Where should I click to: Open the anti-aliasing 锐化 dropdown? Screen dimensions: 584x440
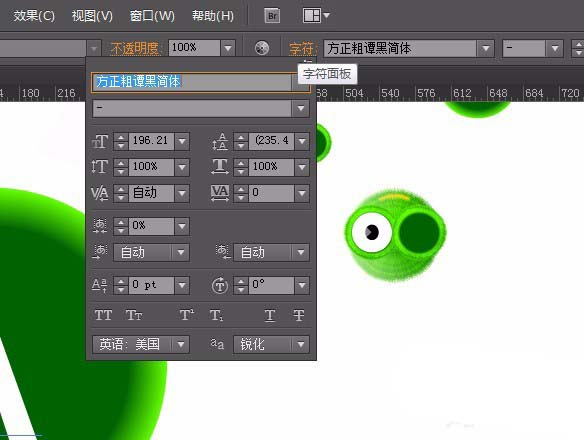point(271,344)
